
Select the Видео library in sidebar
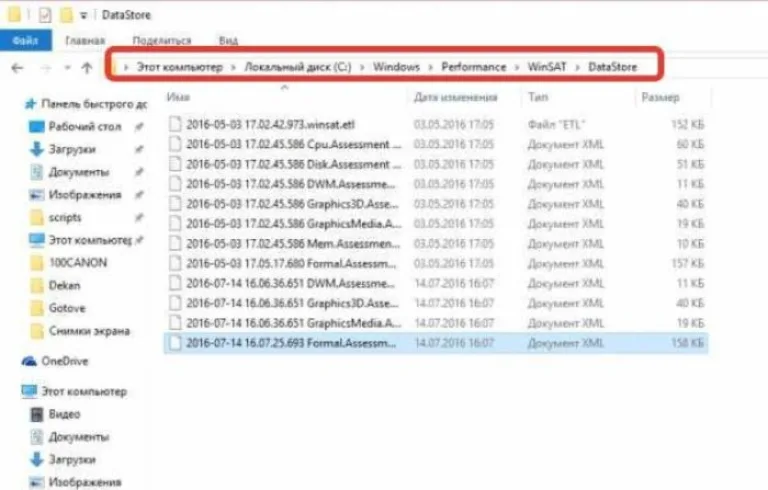(64, 414)
